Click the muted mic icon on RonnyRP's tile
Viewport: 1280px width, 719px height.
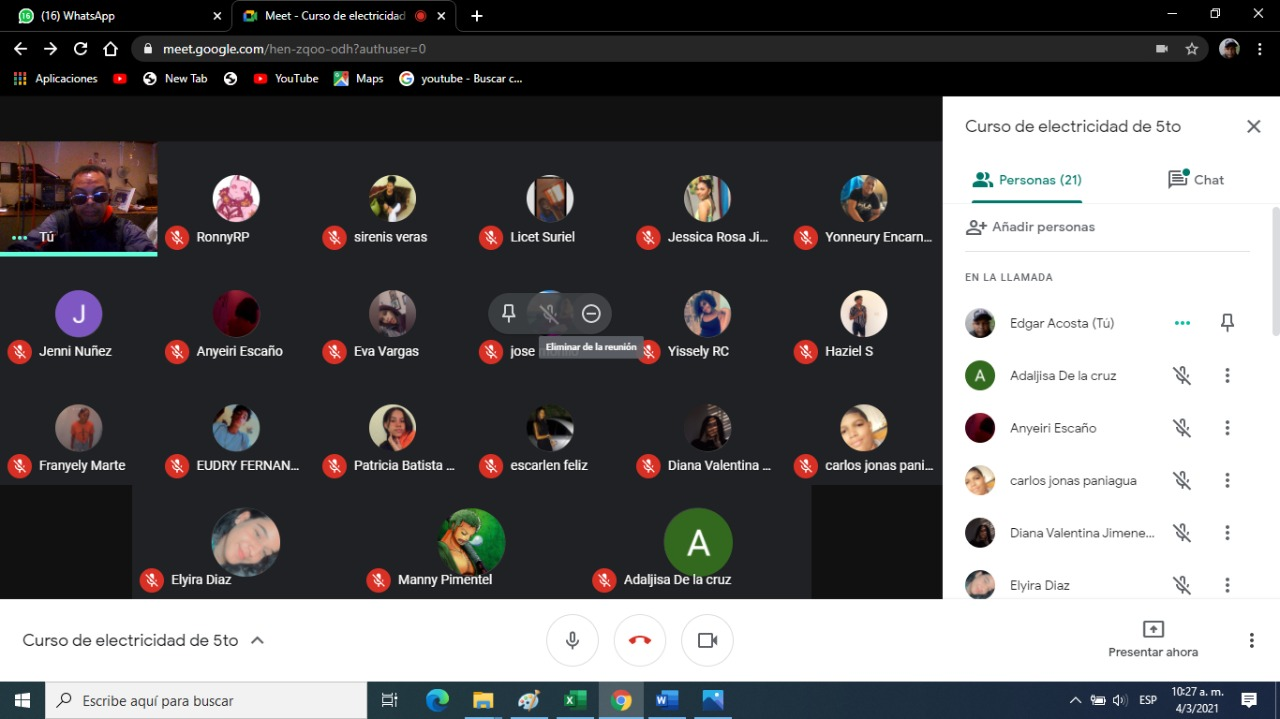[177, 237]
